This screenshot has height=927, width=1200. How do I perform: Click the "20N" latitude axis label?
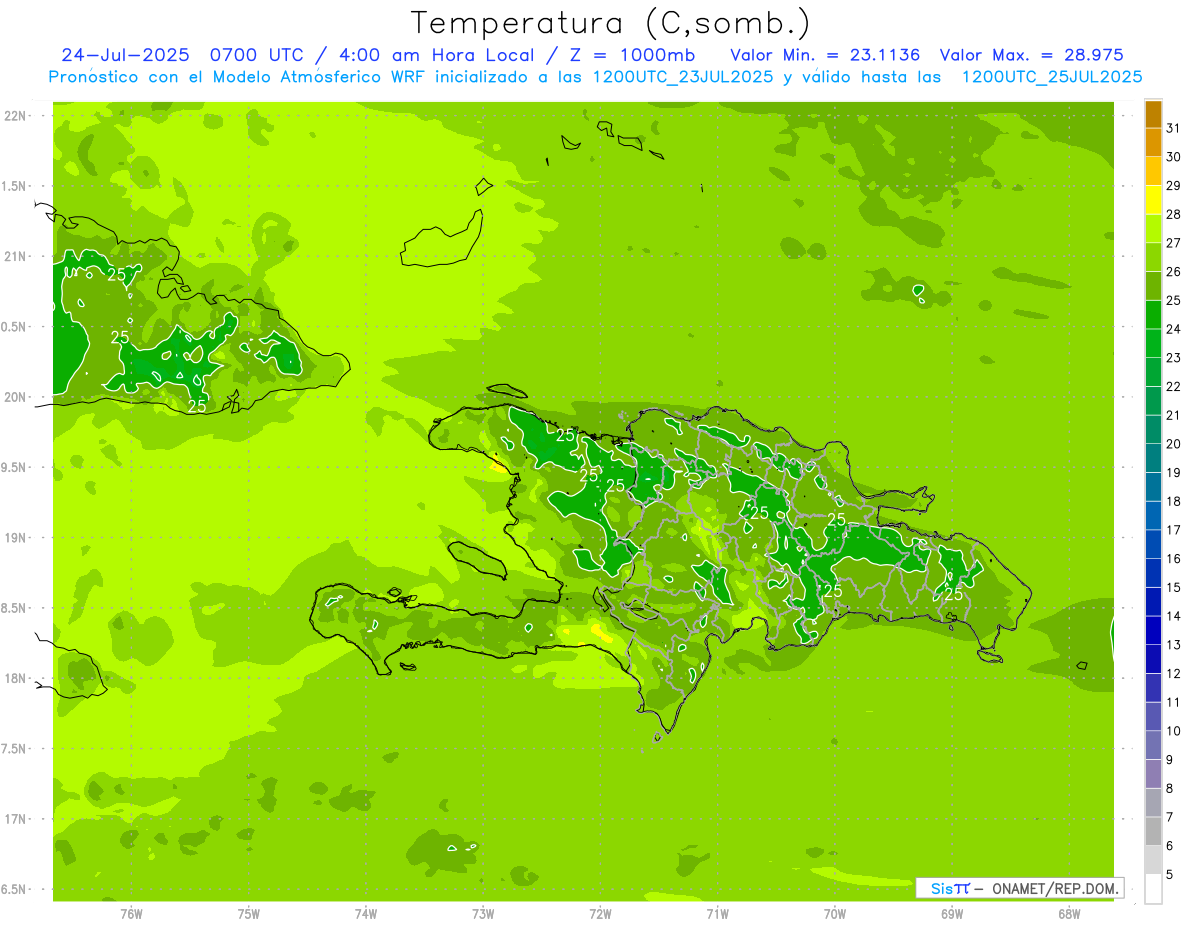tap(16, 397)
